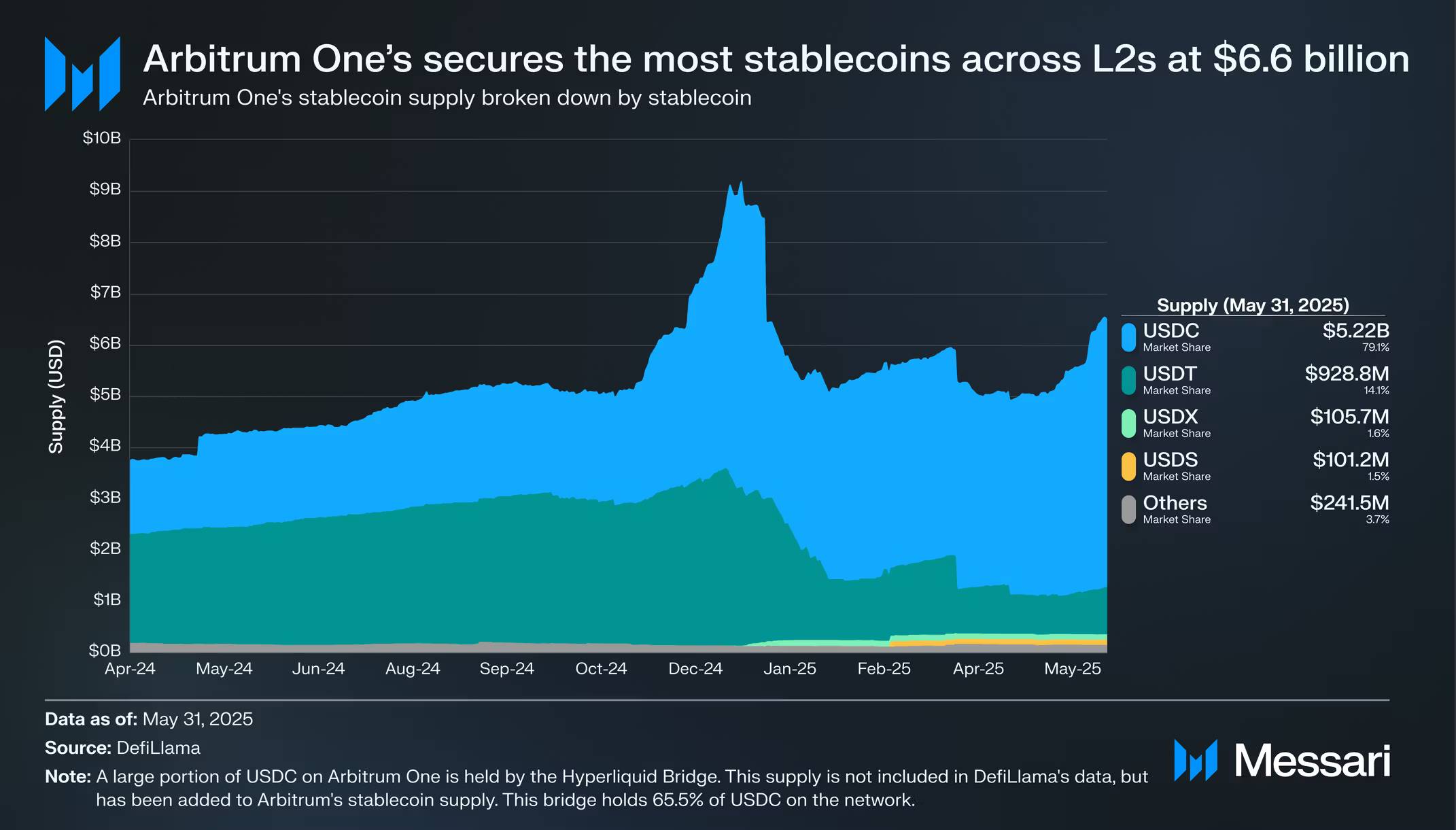
Task: Click the Supply (USD) axis title
Action: click(56, 396)
